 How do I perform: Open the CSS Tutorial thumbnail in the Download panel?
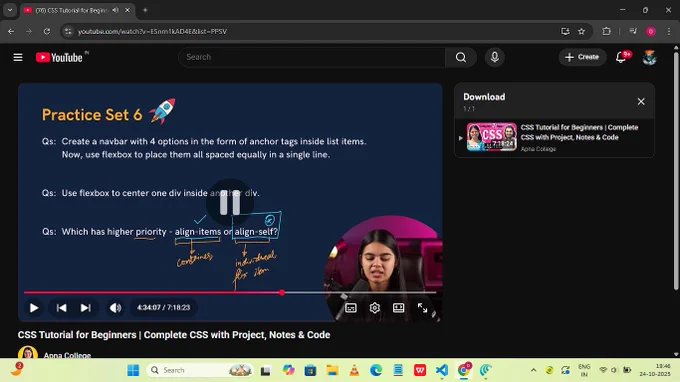coord(492,137)
